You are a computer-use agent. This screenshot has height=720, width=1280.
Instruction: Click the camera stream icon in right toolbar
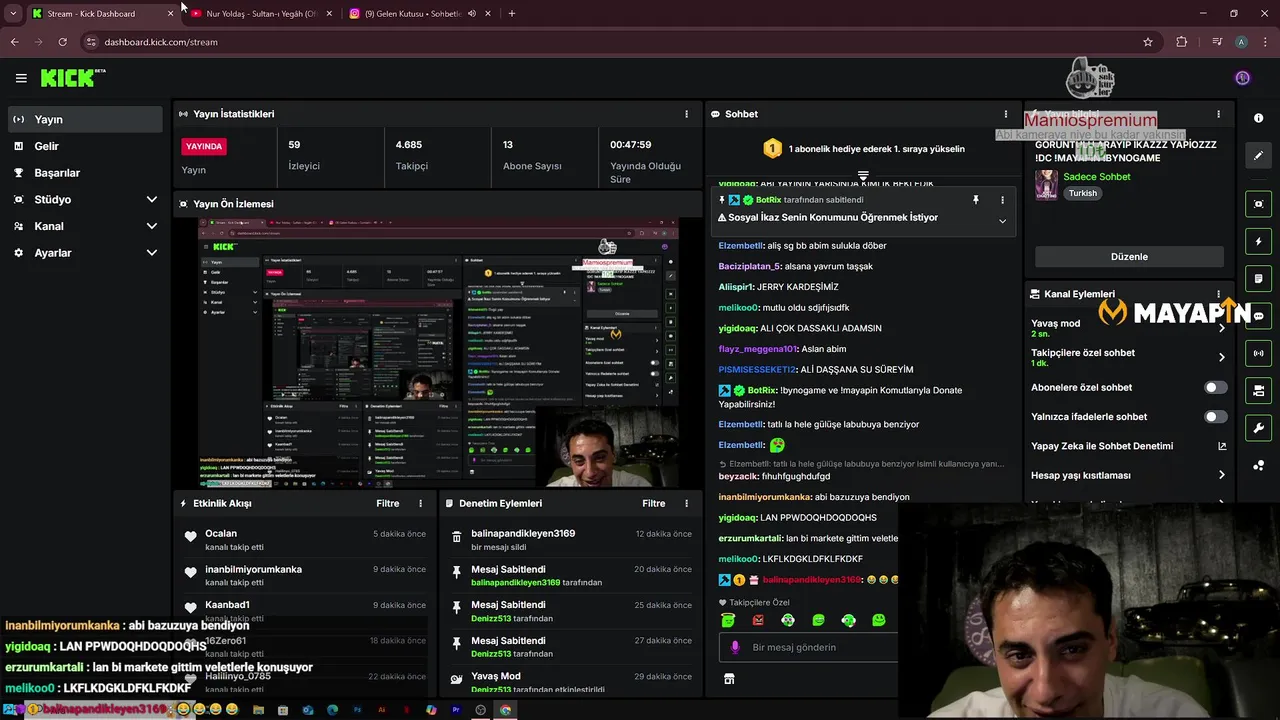pos(1258,390)
